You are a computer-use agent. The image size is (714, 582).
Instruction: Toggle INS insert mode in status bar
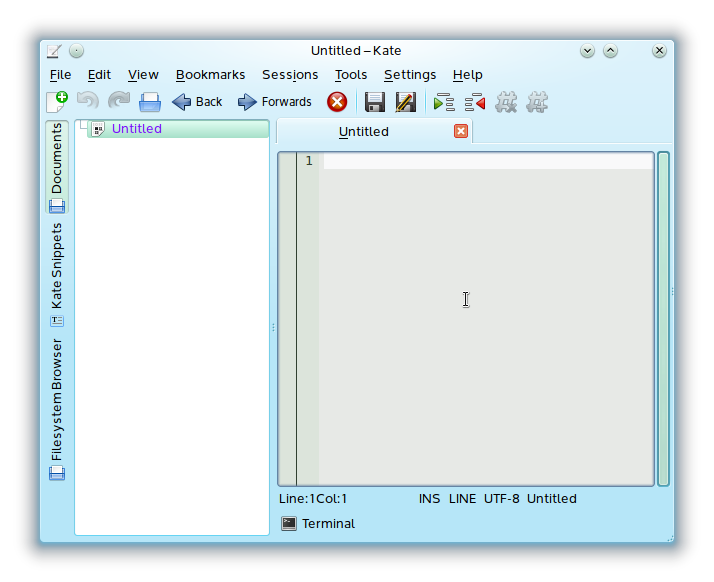click(429, 499)
